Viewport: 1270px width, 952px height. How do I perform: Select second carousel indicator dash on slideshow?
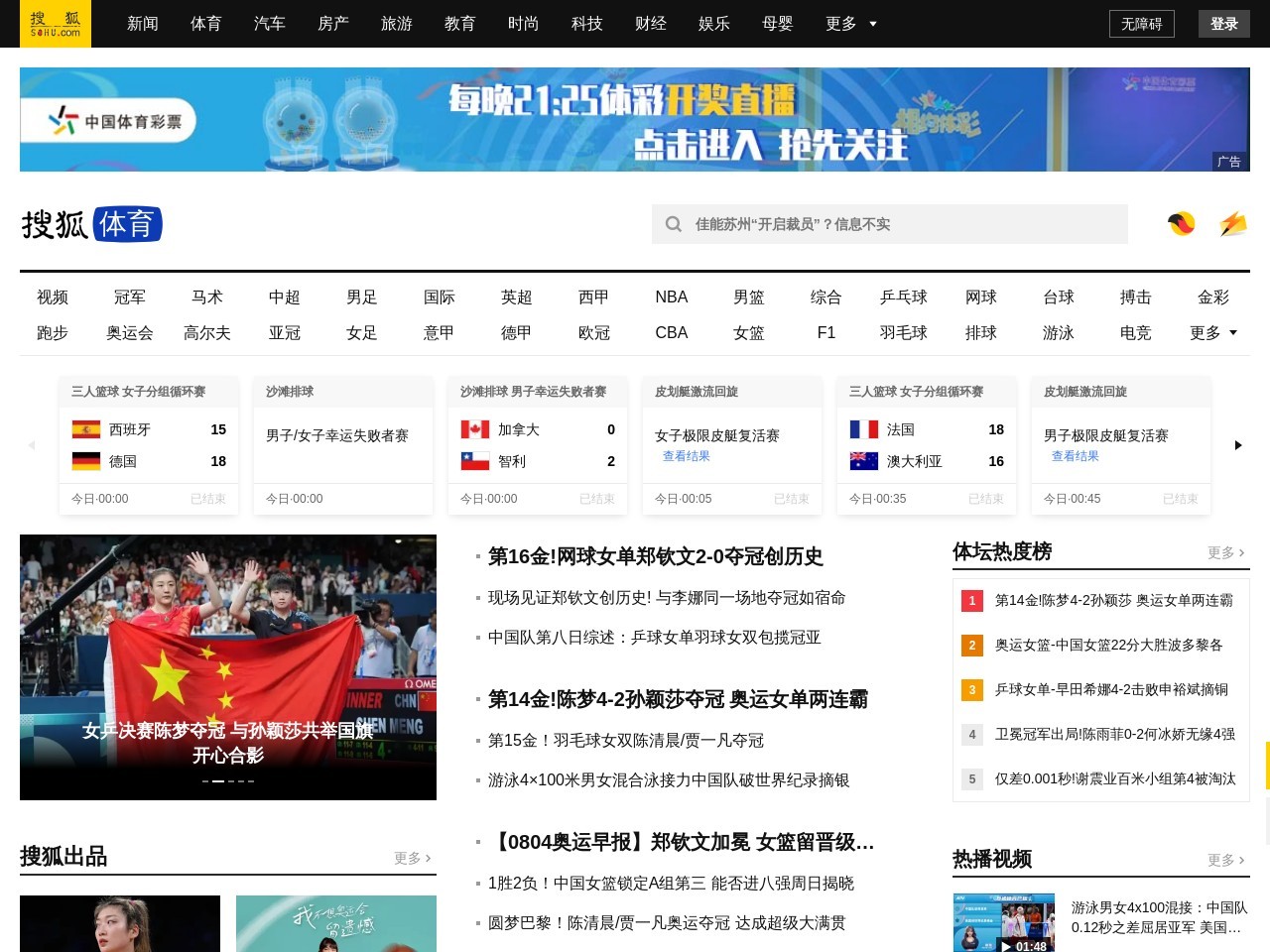click(x=218, y=781)
